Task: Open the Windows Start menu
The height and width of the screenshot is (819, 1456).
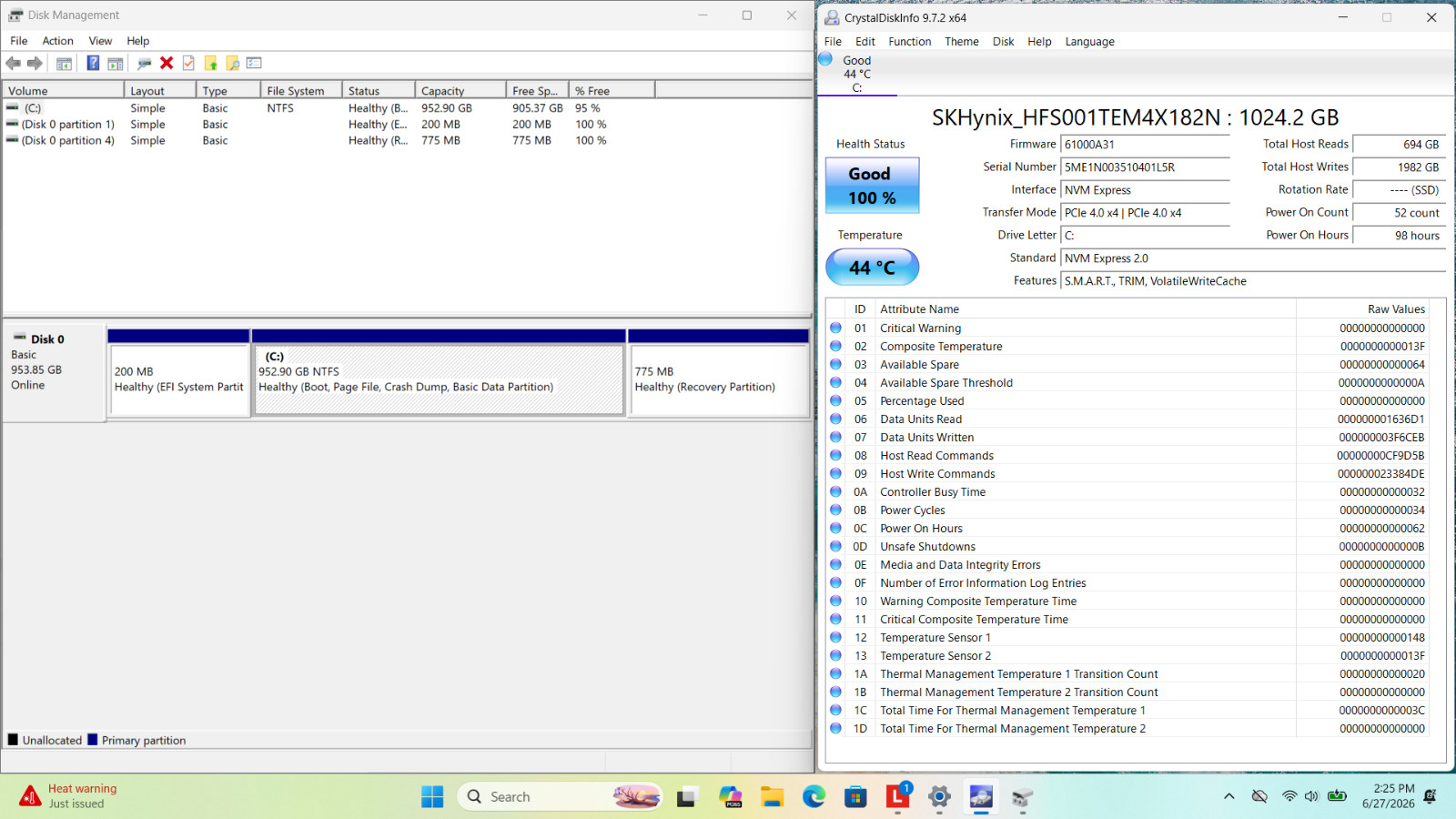Action: pyautogui.click(x=432, y=797)
